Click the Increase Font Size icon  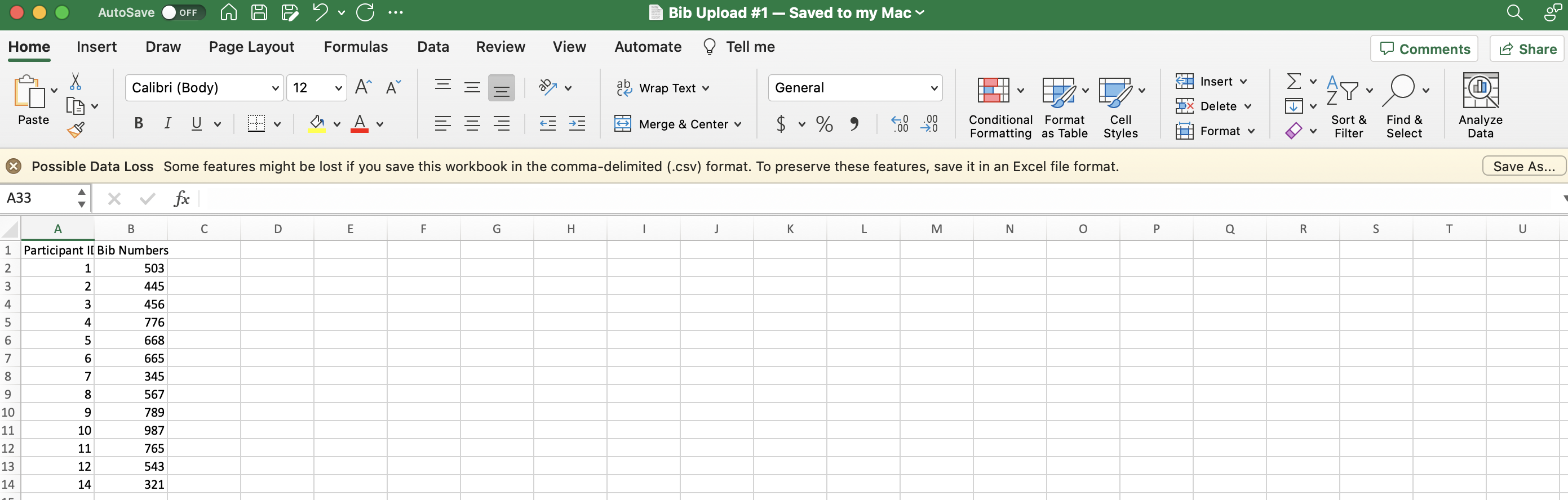tap(363, 88)
